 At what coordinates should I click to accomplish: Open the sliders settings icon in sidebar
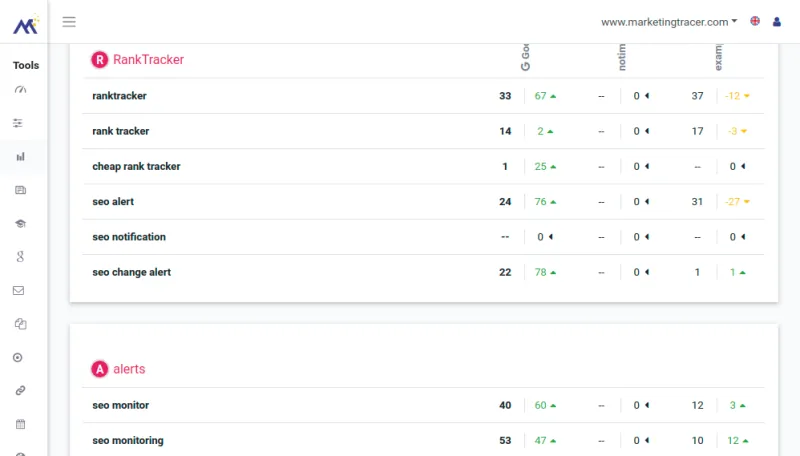18,123
